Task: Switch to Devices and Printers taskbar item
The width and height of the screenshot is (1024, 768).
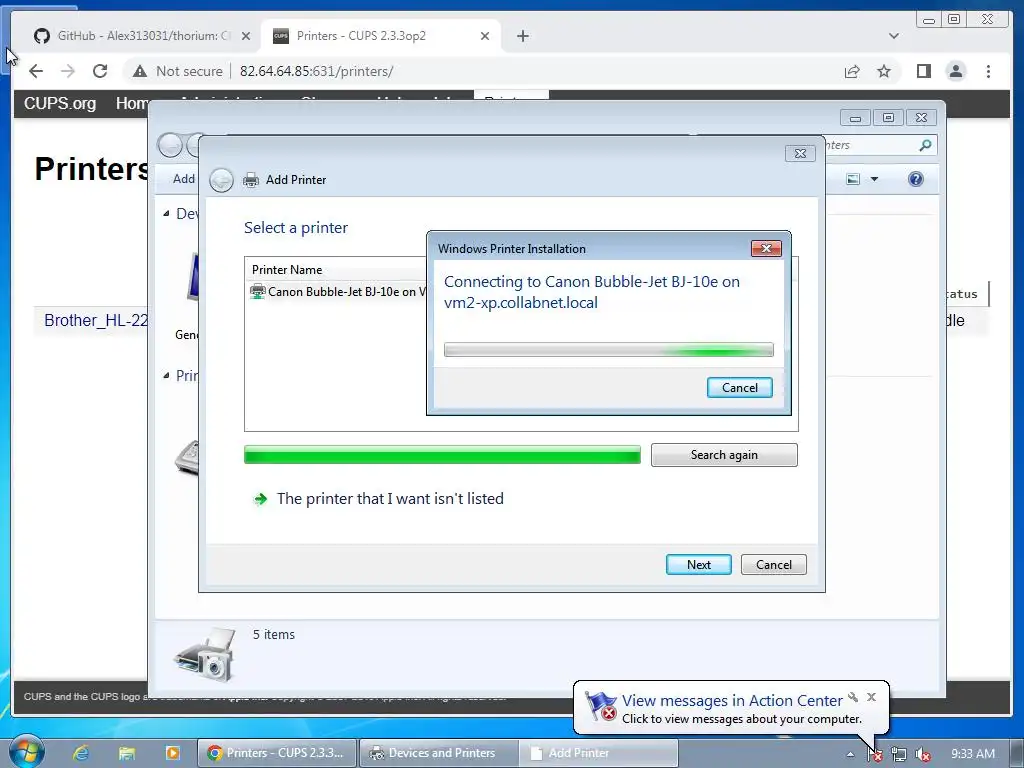Action: 438,753
